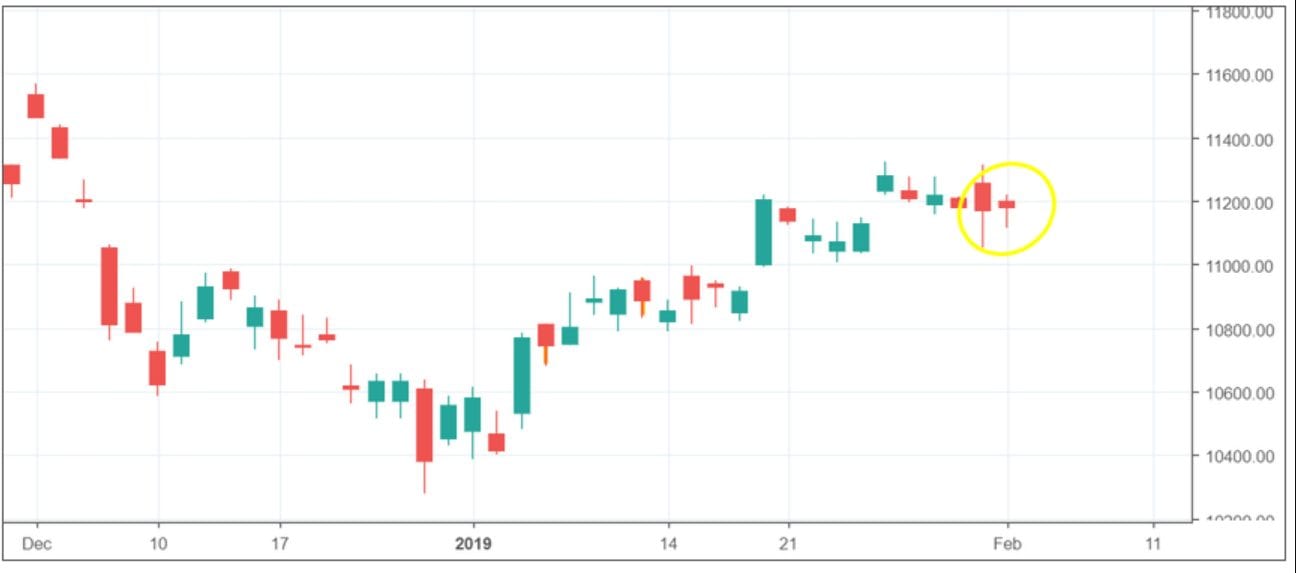Click the topmost red candle above the Dec label
Viewport: 1296px width, 573px height.
click(x=36, y=106)
